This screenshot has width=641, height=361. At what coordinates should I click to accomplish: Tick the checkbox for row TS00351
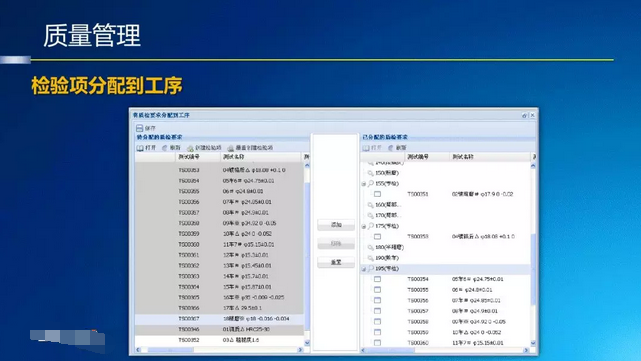coord(377,194)
